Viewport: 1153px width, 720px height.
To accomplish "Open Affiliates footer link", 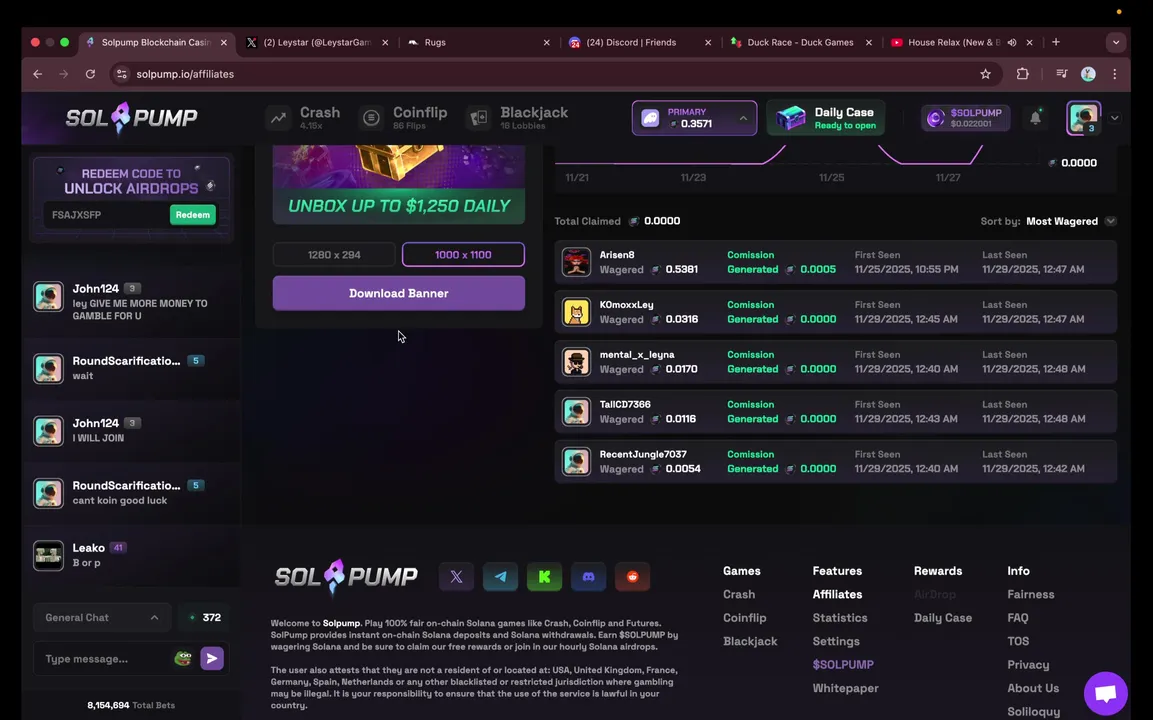I will (837, 594).
